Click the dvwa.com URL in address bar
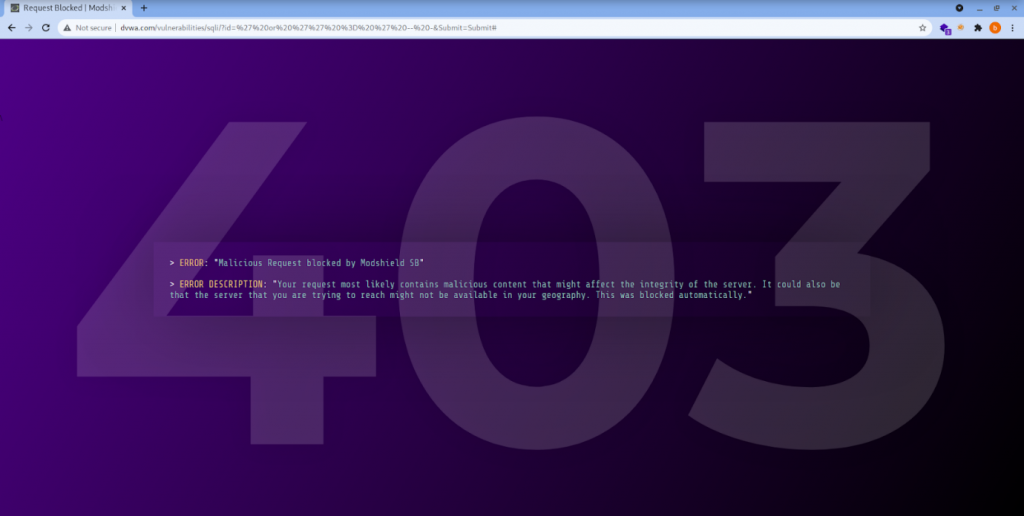The height and width of the screenshot is (516, 1024). point(308,28)
